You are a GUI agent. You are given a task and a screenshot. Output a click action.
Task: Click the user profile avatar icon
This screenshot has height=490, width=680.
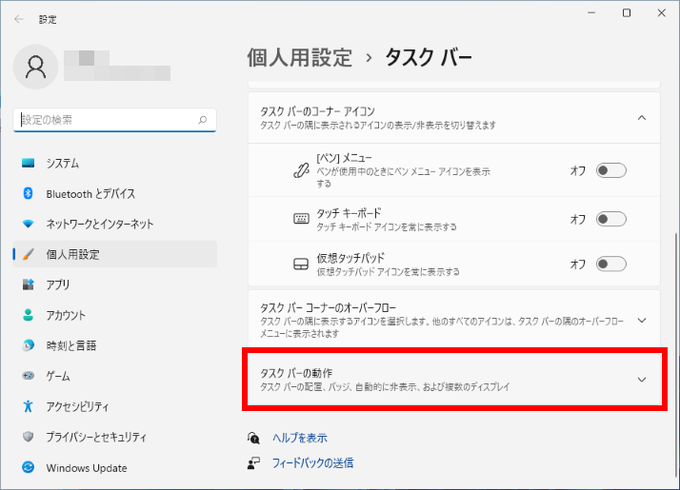click(36, 67)
